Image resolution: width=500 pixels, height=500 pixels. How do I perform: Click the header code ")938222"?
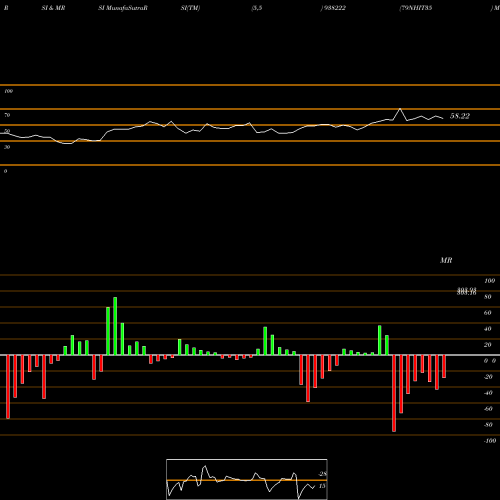pyautogui.click(x=333, y=8)
